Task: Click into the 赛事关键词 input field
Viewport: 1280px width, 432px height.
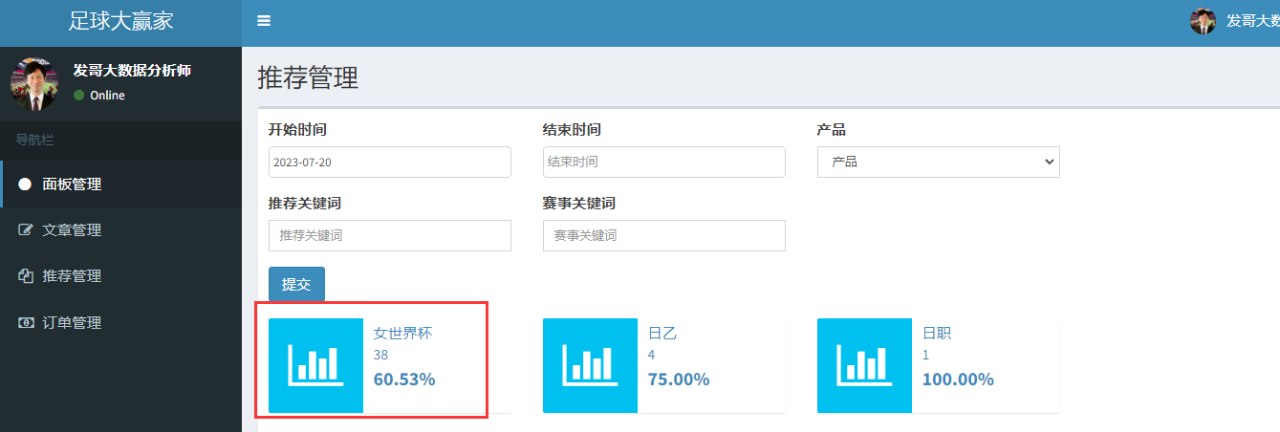Action: (x=664, y=236)
